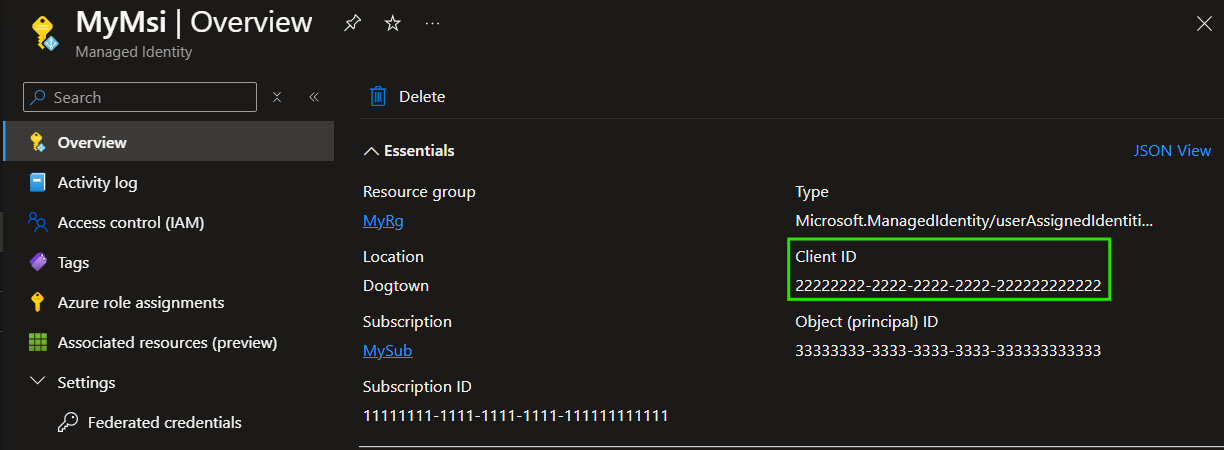The image size is (1224, 450).
Task: Click the Object (principal) ID label
Action: pyautogui.click(x=866, y=321)
